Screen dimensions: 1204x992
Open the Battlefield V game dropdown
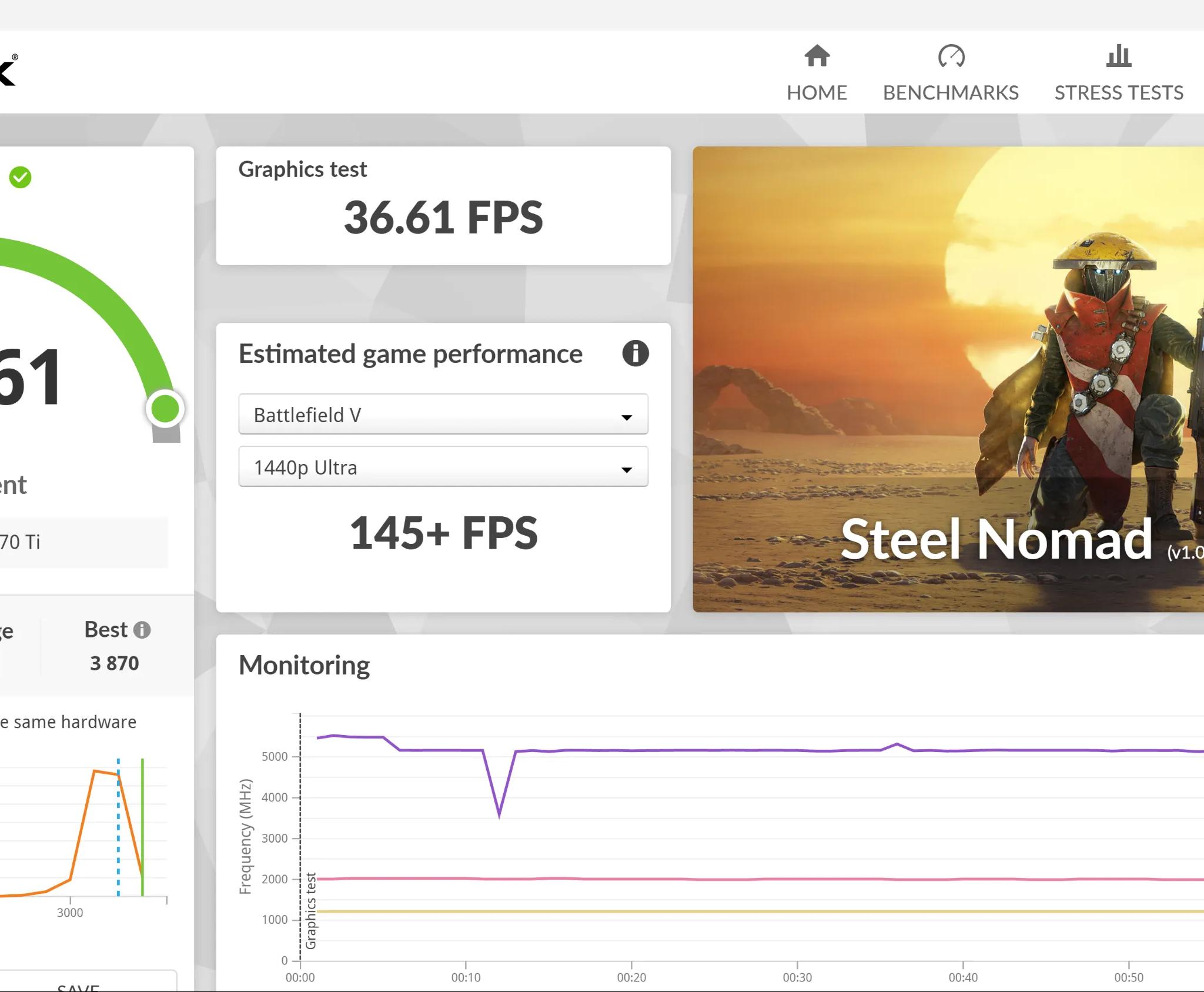[x=443, y=415]
